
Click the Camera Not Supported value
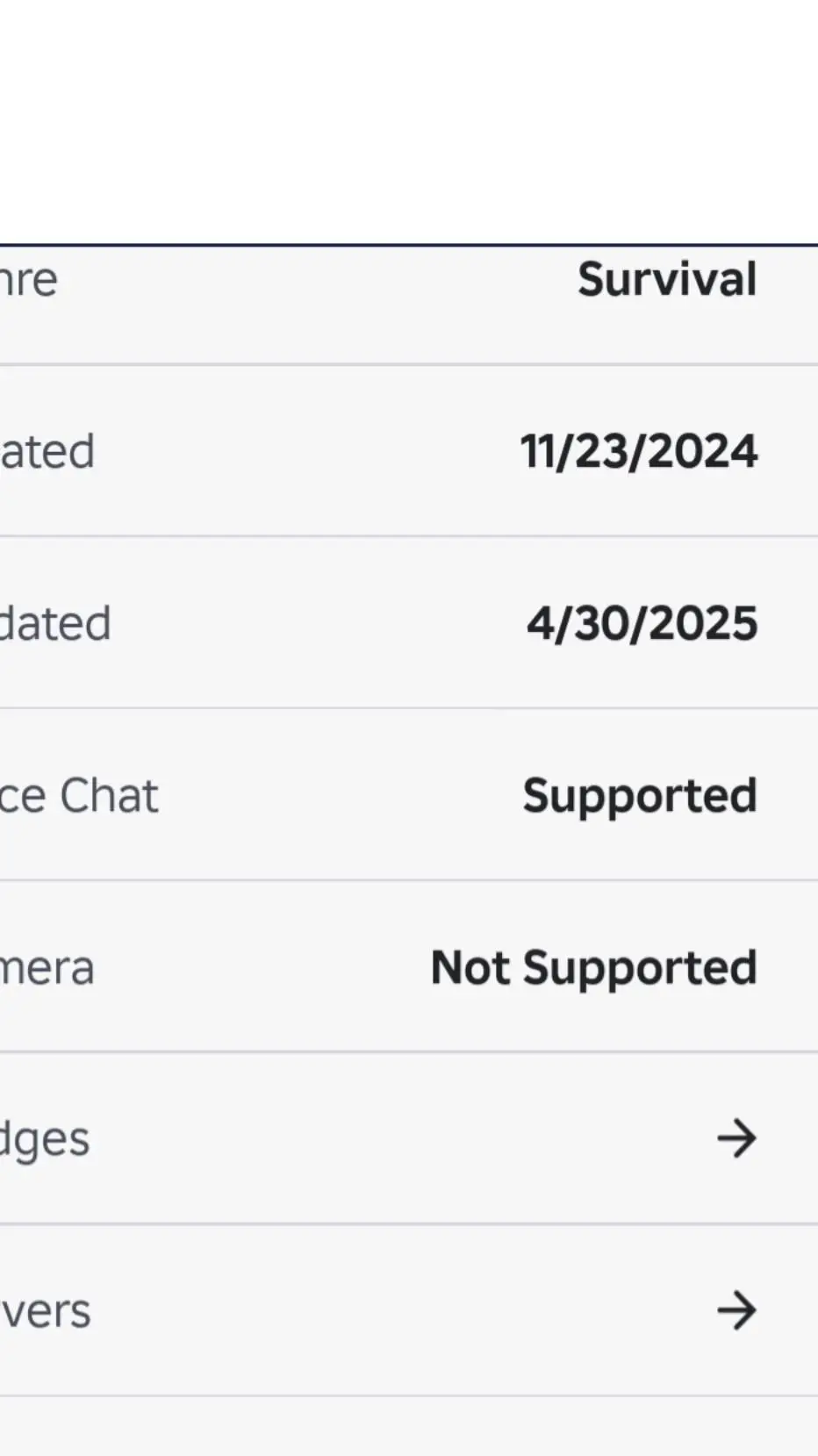[594, 968]
